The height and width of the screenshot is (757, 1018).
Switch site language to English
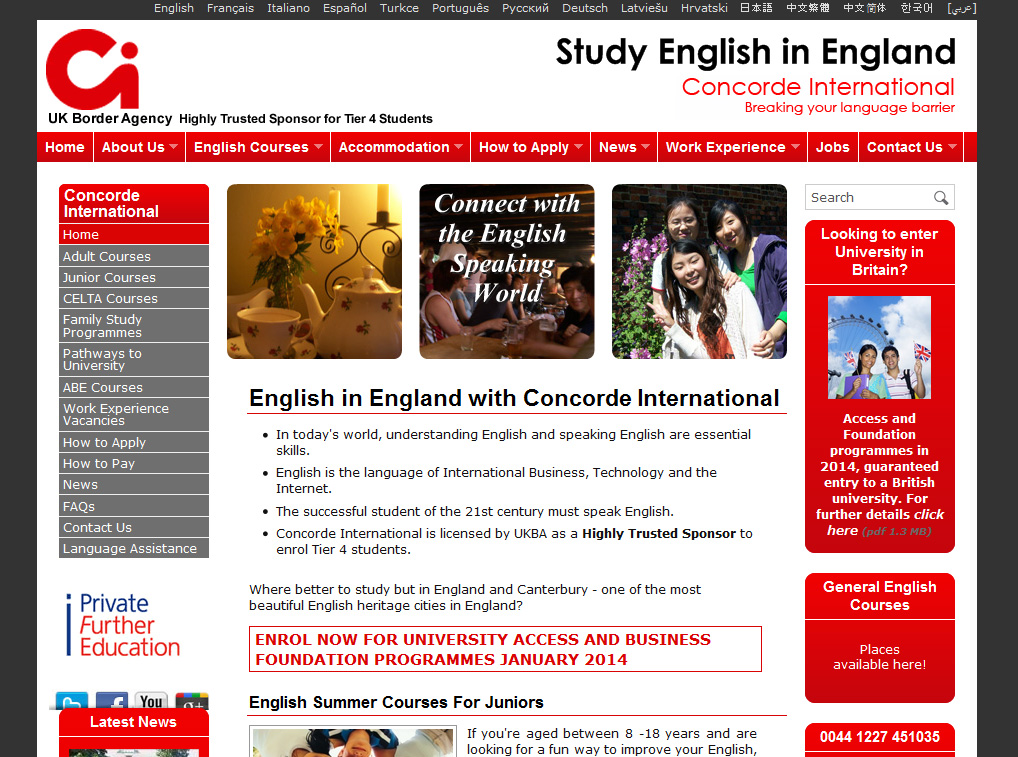coord(174,8)
